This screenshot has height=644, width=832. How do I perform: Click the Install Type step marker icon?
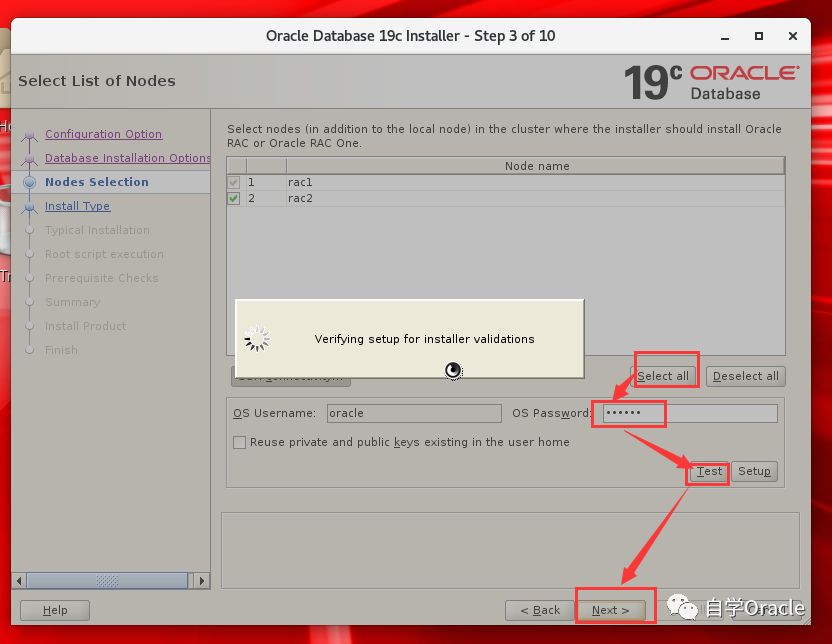point(30,207)
